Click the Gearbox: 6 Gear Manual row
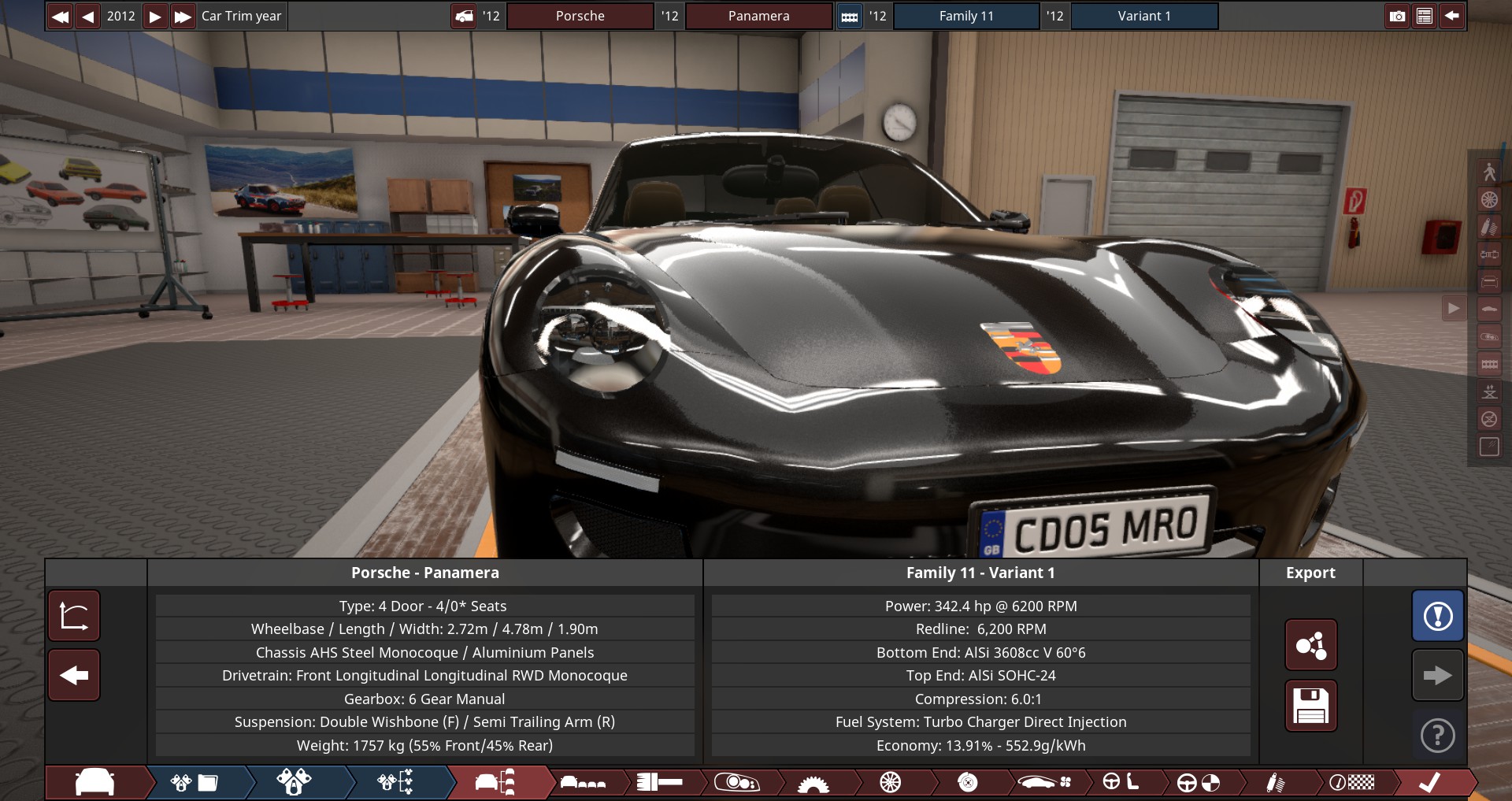 (425, 699)
